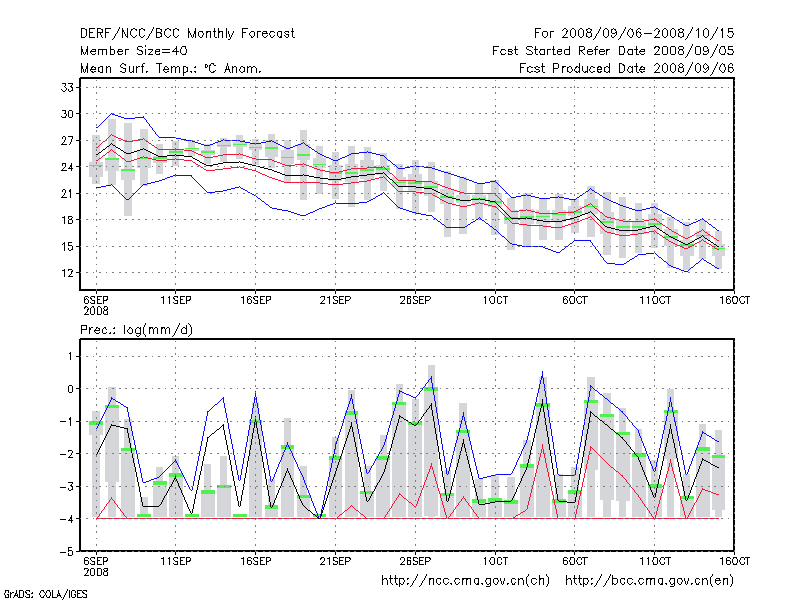Click 11OCT on the temperature chart axis
800x600 pixels.
654,300
